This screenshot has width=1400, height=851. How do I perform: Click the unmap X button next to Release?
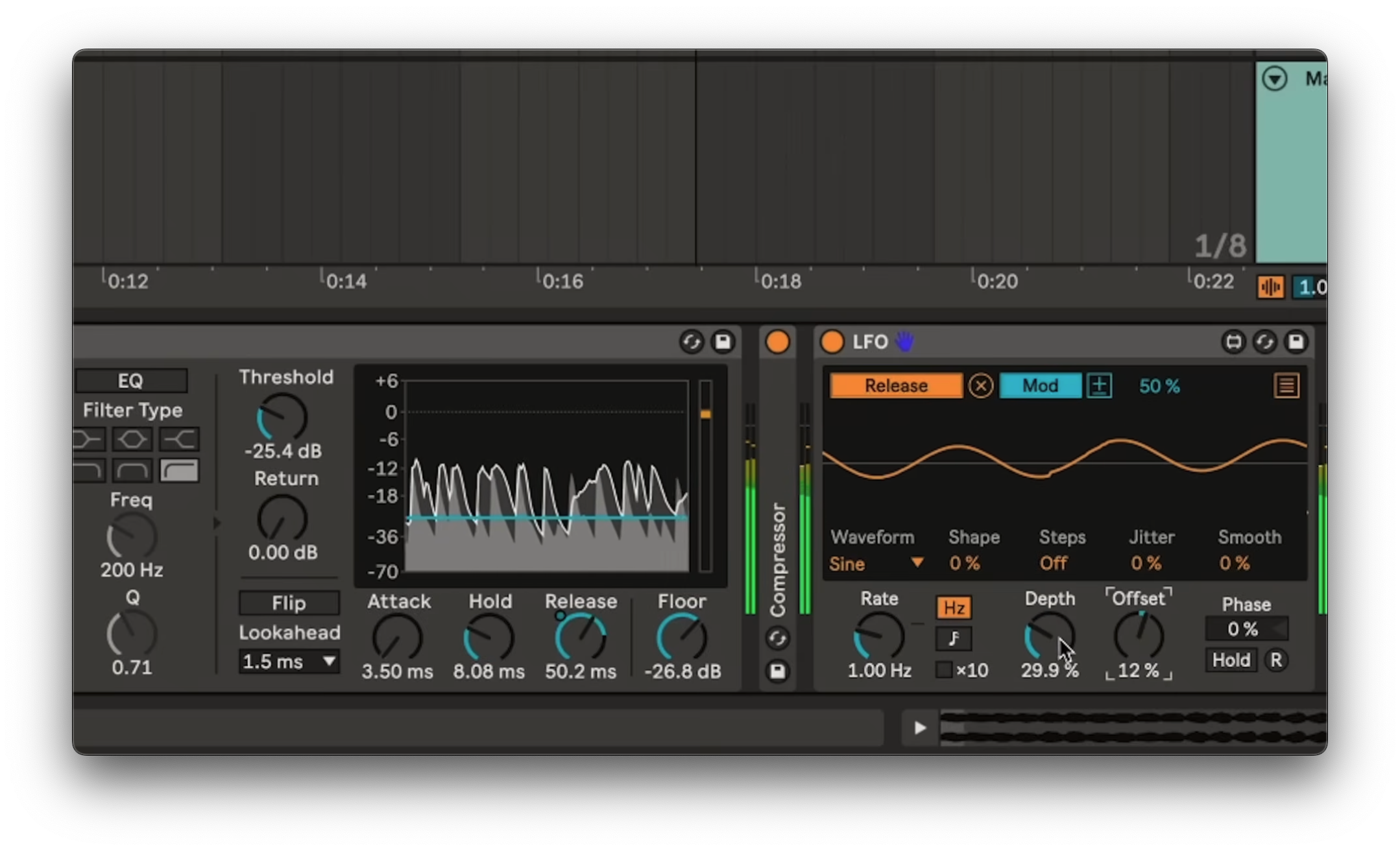(x=980, y=386)
